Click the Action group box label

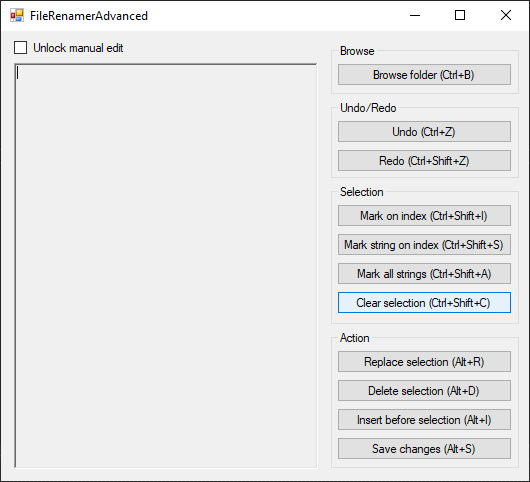click(x=355, y=338)
